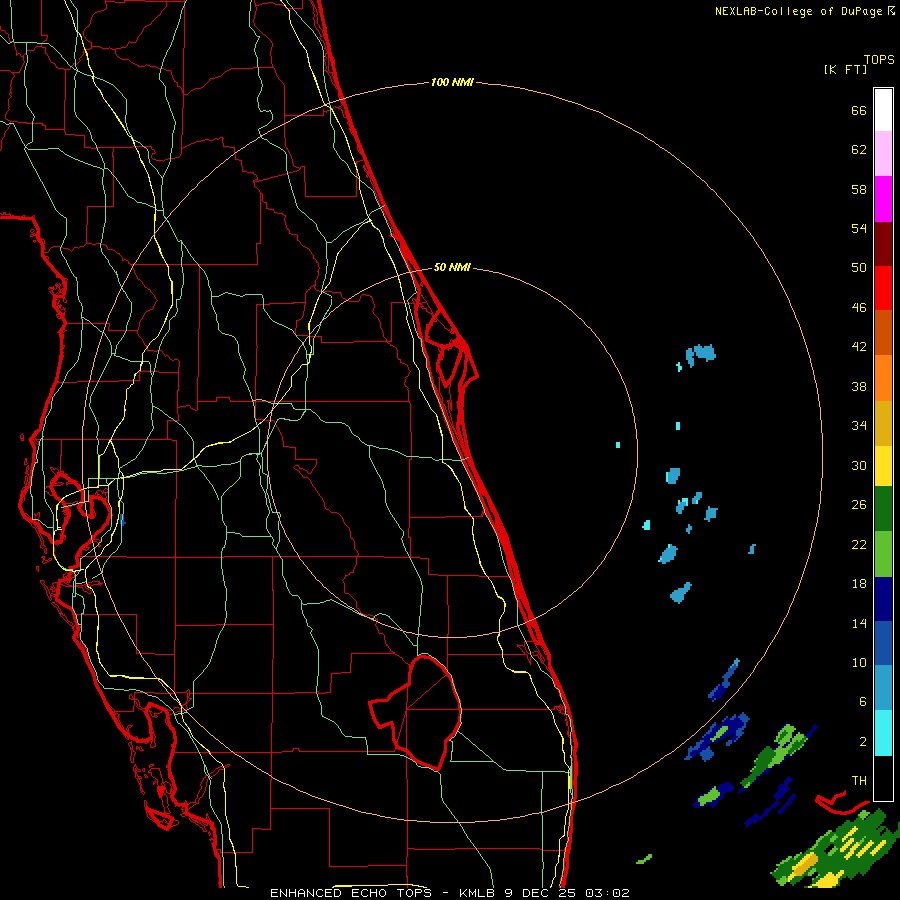Click the [K FT] units label
This screenshot has width=900, height=900.
845,69
